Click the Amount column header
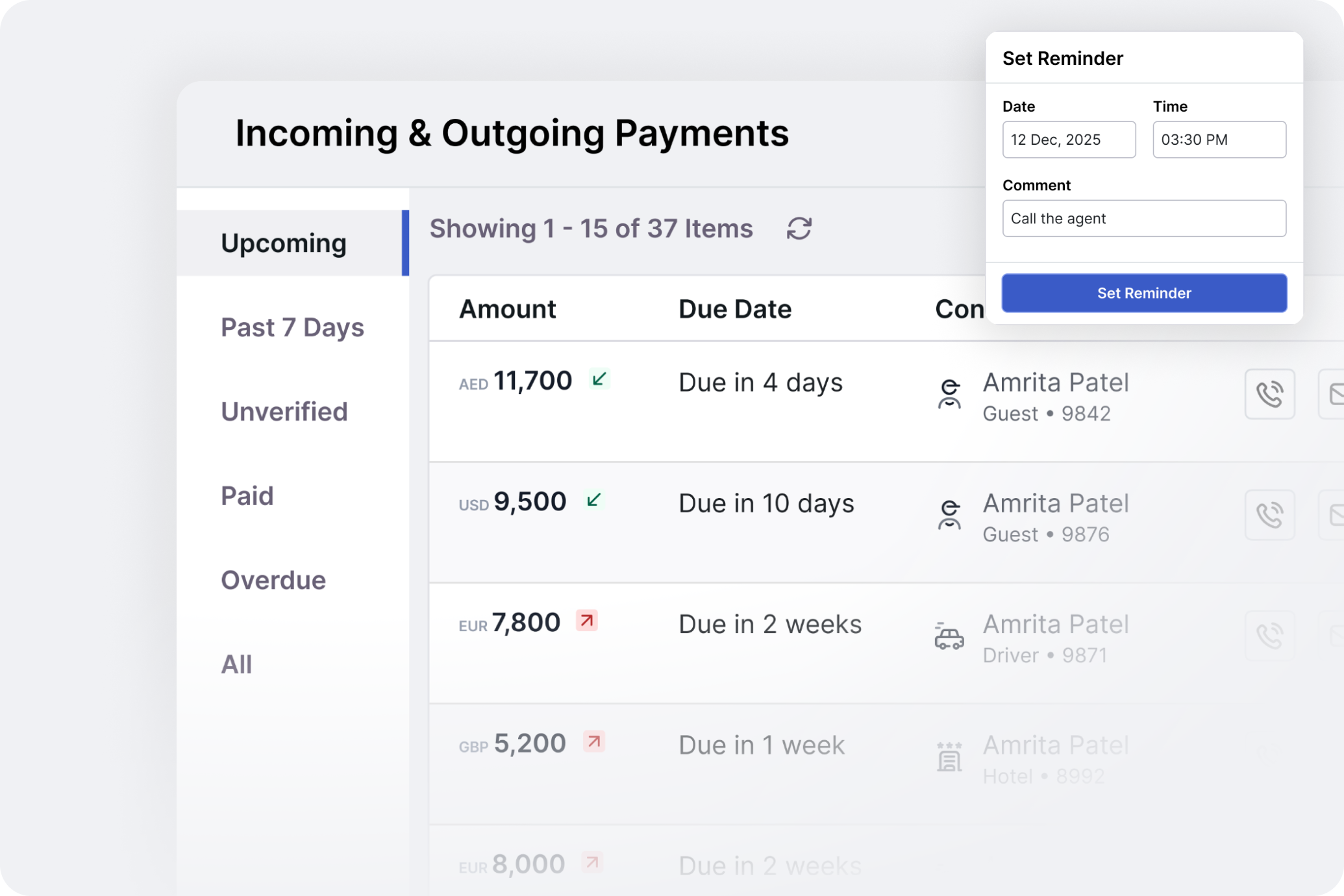Screen dimensions: 1344x896 [508, 308]
